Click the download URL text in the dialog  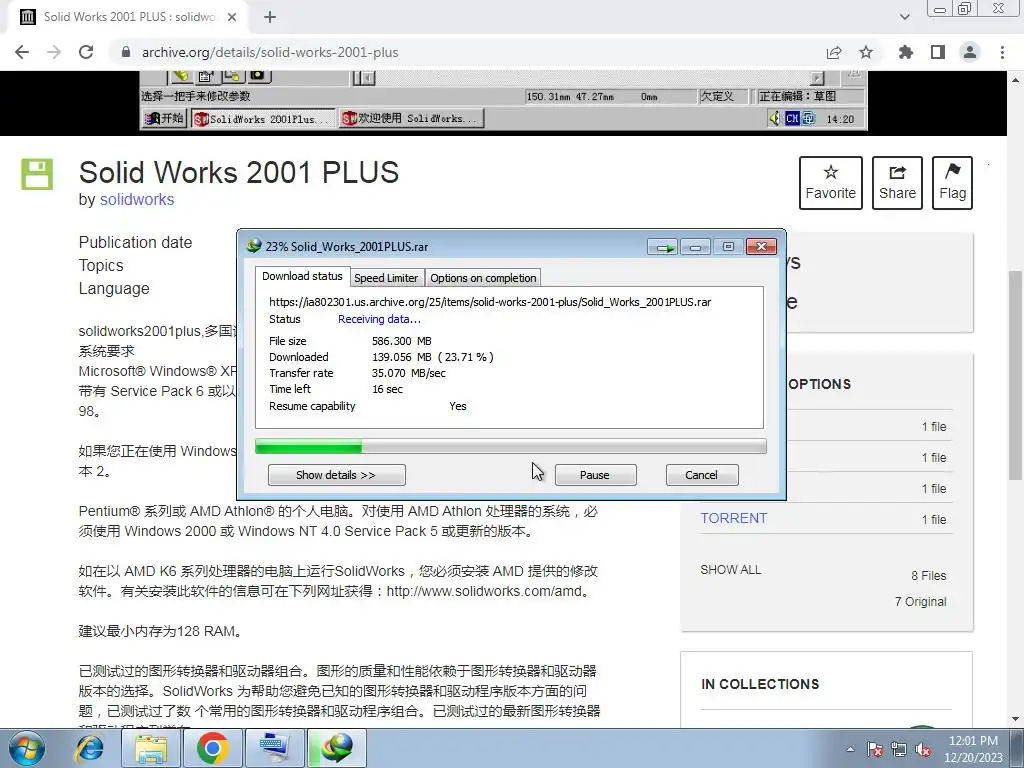[490, 302]
